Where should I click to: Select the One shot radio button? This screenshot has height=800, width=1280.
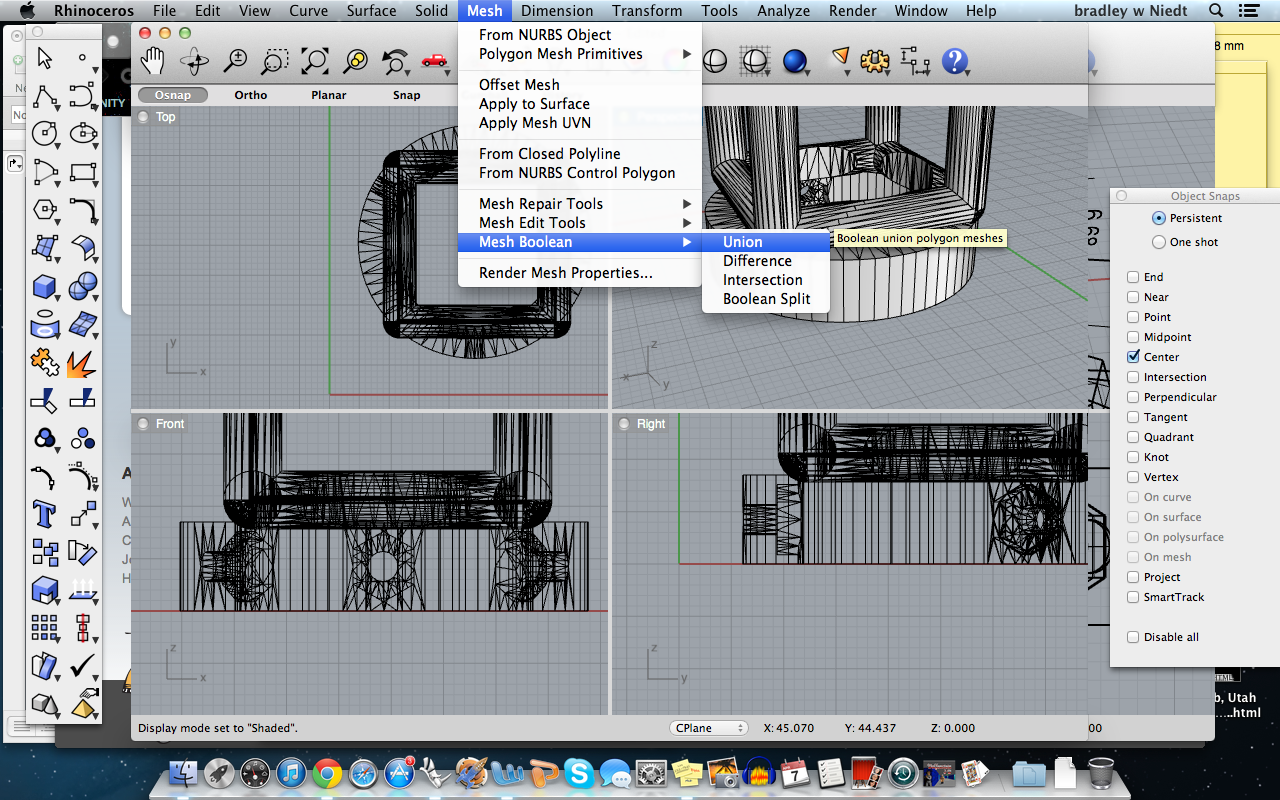(1159, 242)
